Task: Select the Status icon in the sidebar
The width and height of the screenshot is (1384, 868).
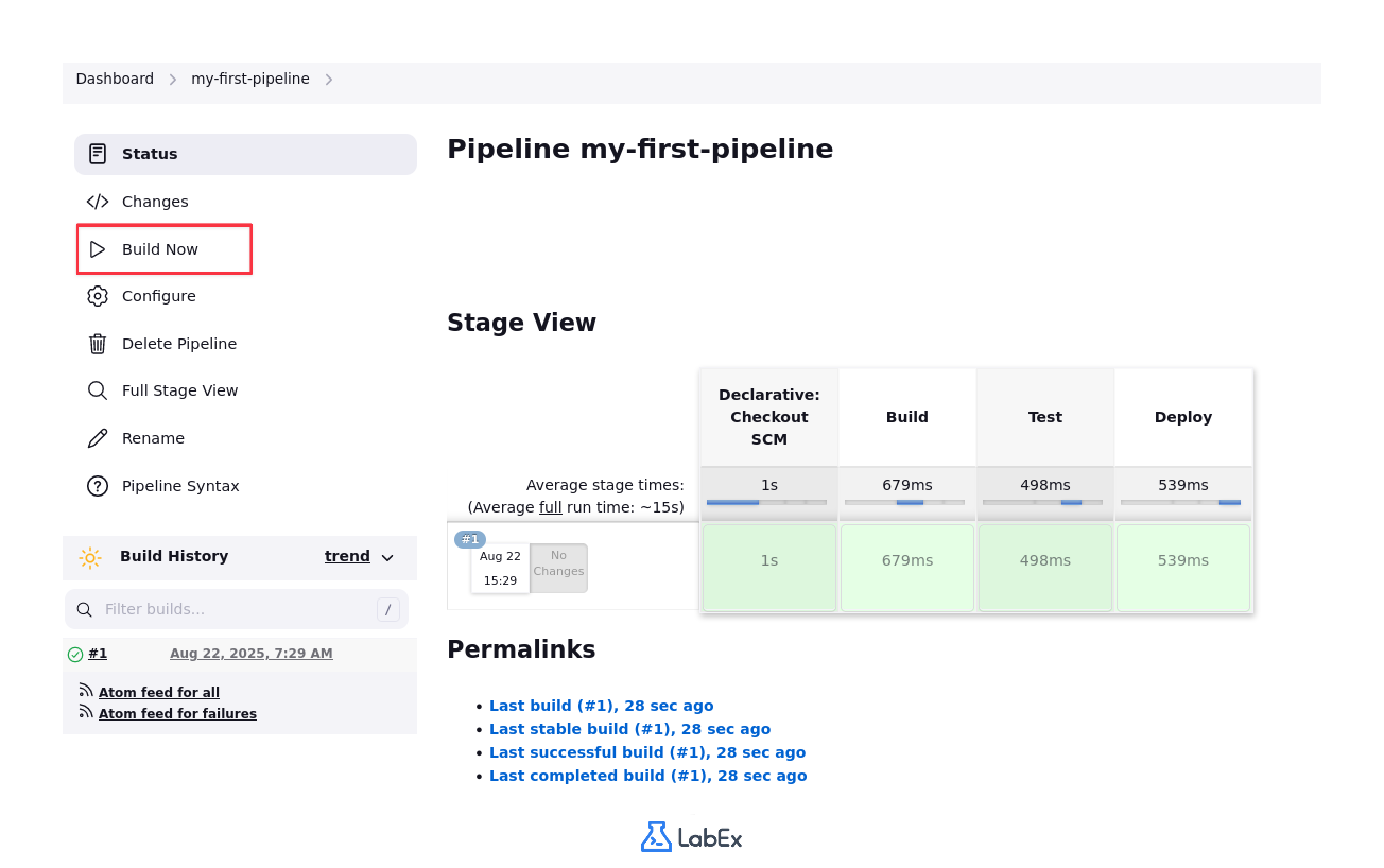Action: click(x=97, y=153)
